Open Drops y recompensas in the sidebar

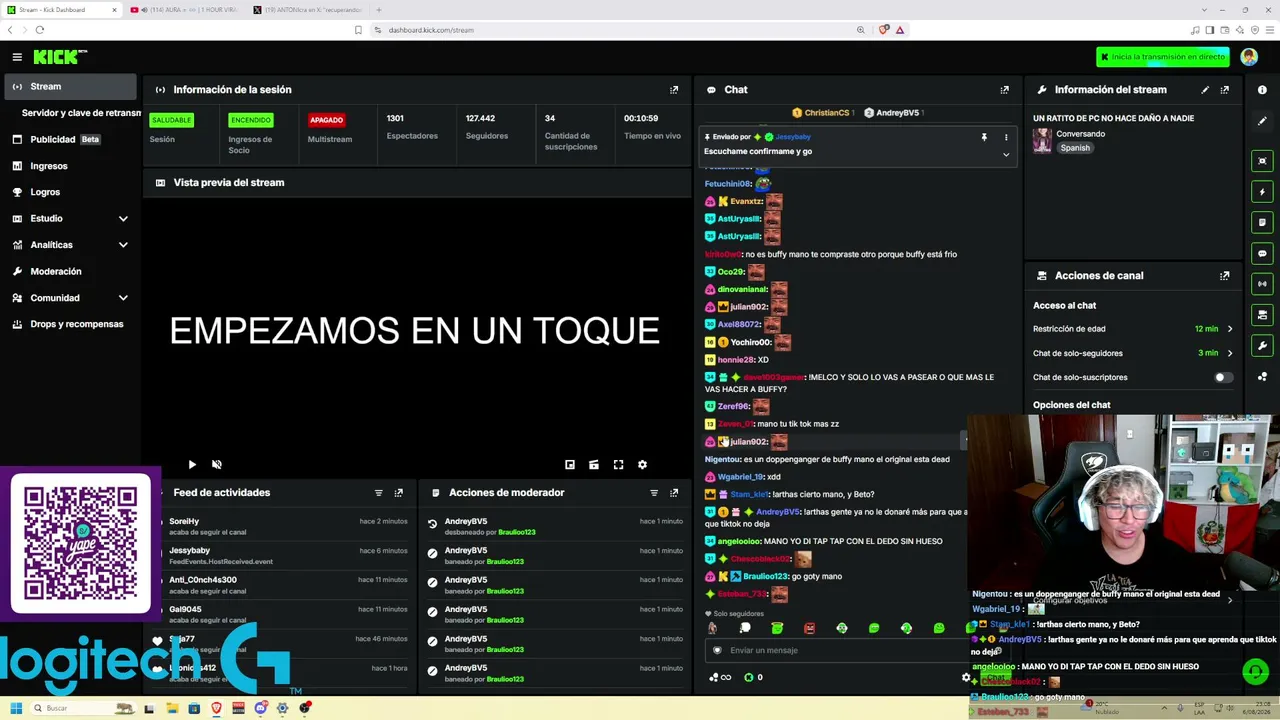(x=69, y=324)
